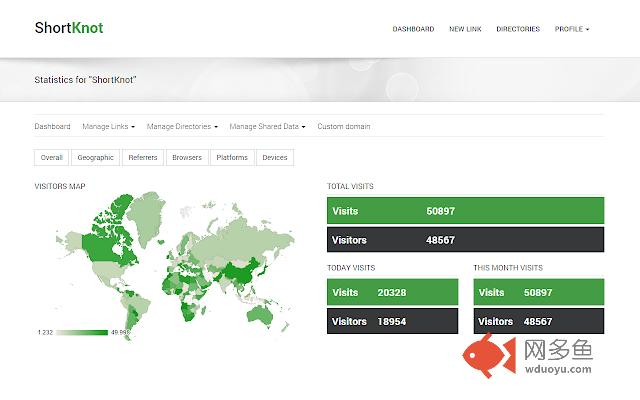Click Australia on the visitors map
Image resolution: width=640 pixels, height=400 pixels.
coord(260,315)
